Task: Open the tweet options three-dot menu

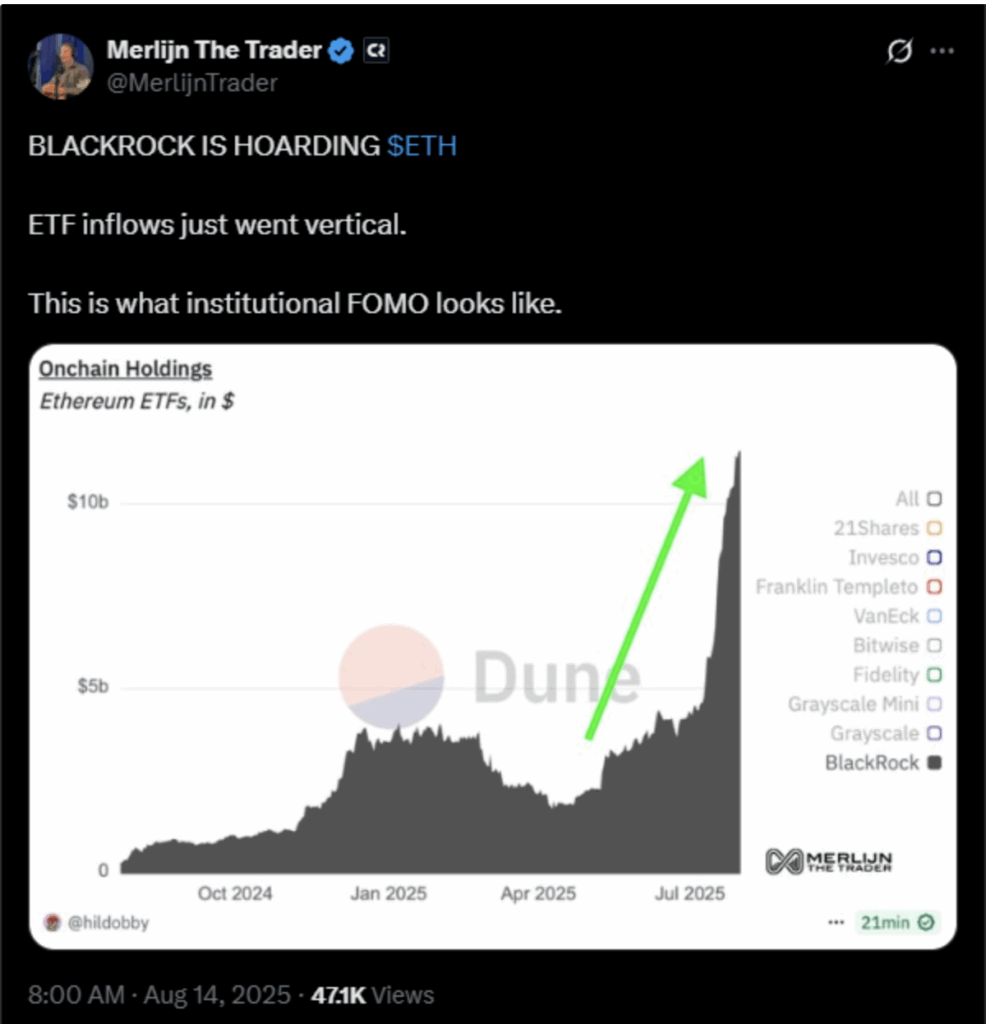Action: pyautogui.click(x=942, y=50)
